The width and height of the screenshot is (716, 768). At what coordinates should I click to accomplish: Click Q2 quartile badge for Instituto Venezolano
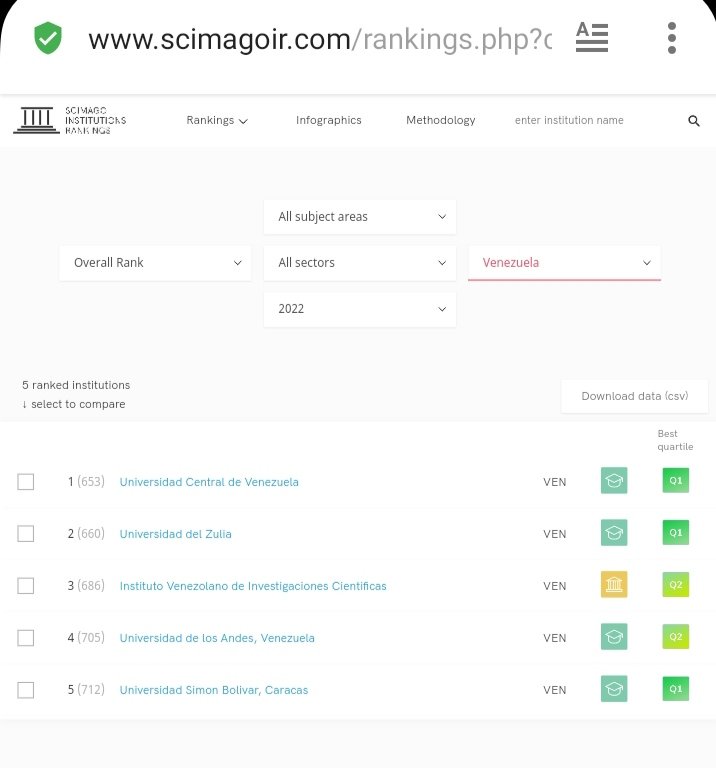675,584
